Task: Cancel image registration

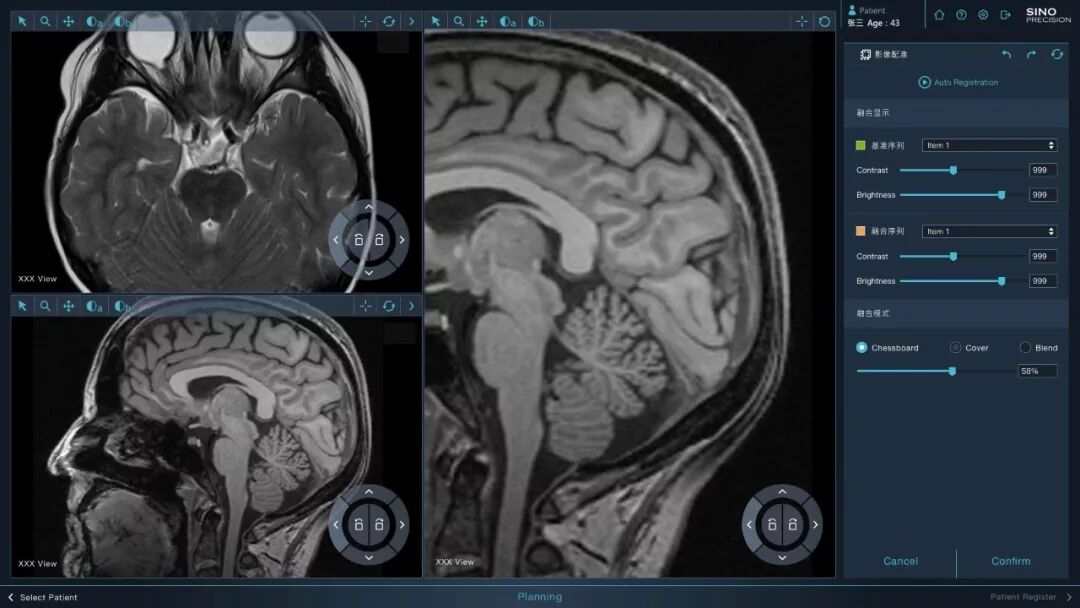Action: (x=900, y=561)
